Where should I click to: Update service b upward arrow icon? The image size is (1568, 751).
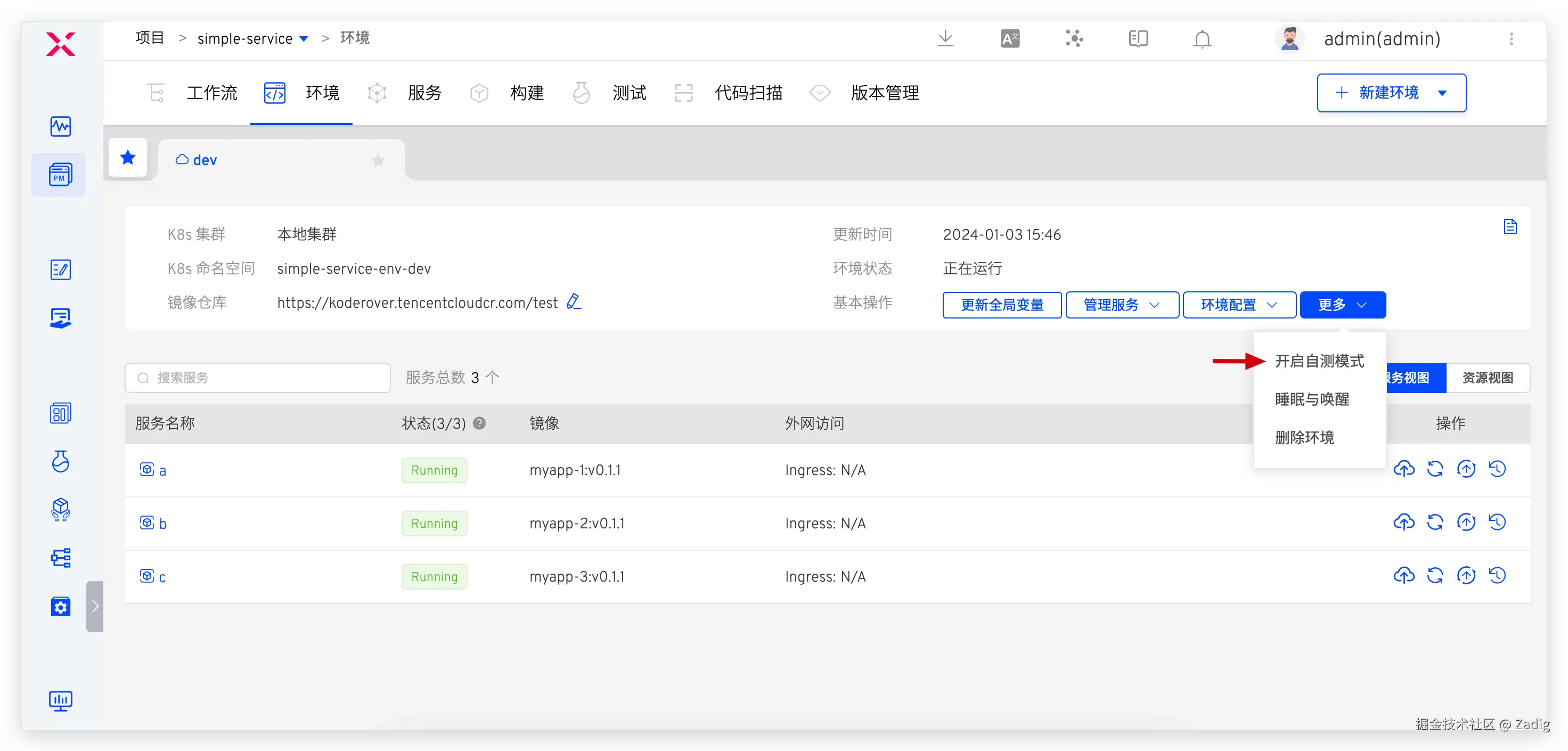[1466, 522]
